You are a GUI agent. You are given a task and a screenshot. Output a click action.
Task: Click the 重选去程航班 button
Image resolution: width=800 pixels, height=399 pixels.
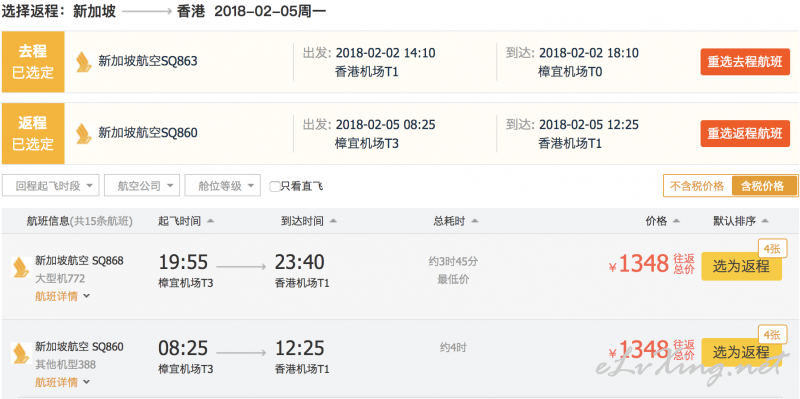coord(745,62)
